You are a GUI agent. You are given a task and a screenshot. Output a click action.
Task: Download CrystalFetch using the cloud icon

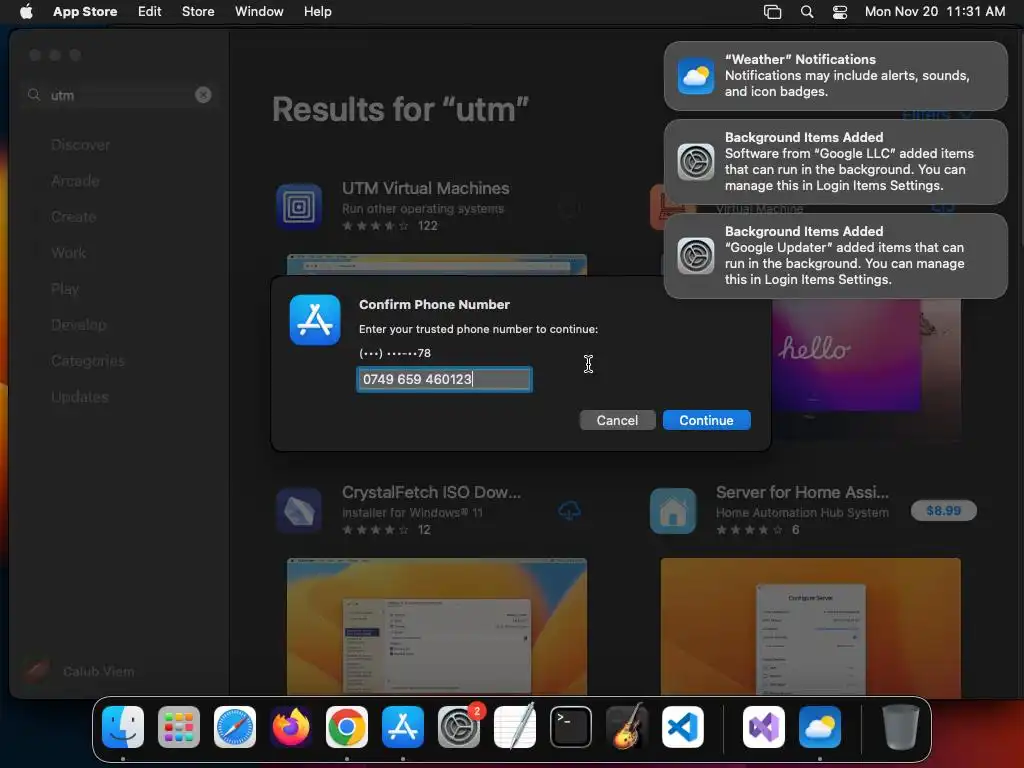point(569,511)
